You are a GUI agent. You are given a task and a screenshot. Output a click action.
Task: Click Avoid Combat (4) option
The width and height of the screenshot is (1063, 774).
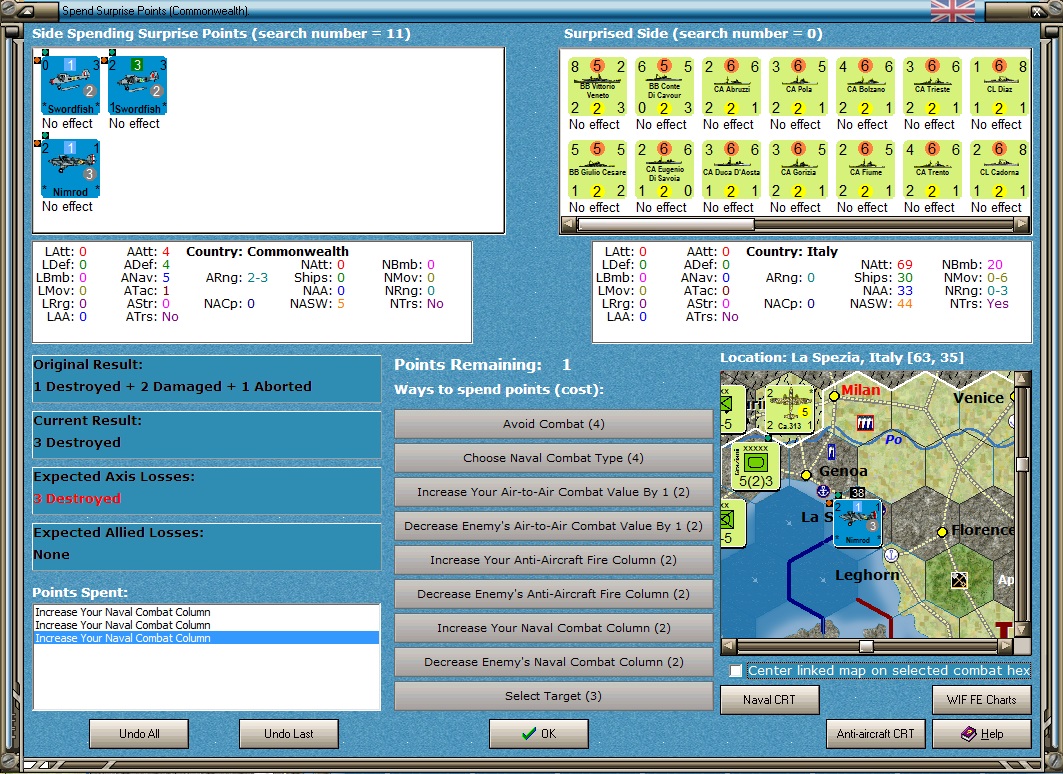pos(553,424)
